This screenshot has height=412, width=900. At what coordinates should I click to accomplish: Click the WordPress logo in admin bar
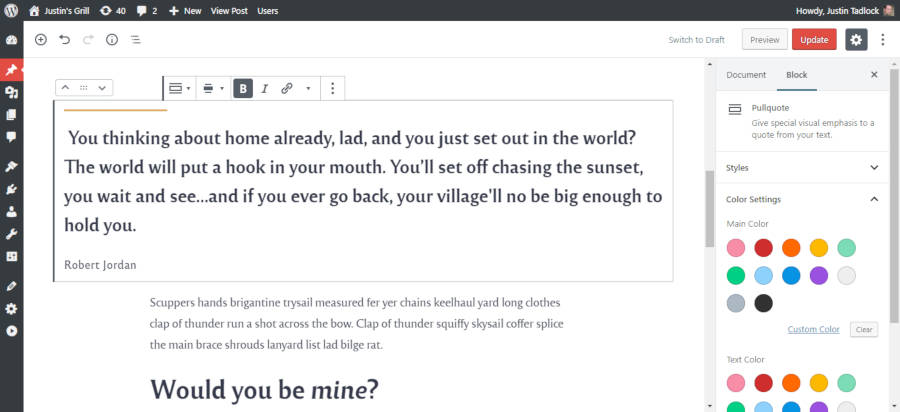11,11
